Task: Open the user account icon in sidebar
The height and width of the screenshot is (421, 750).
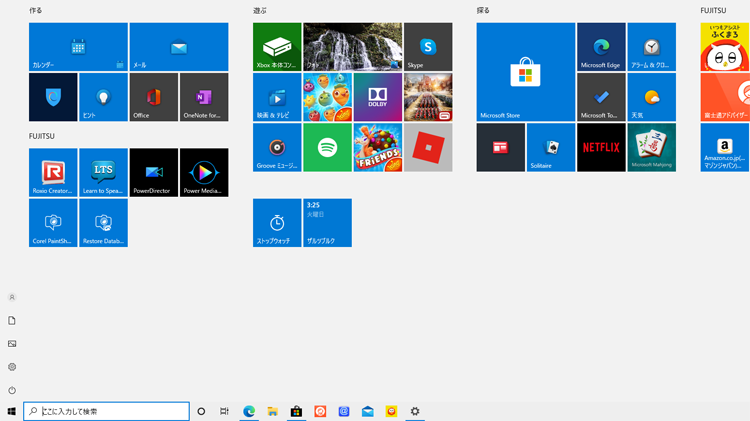Action: coord(12,298)
